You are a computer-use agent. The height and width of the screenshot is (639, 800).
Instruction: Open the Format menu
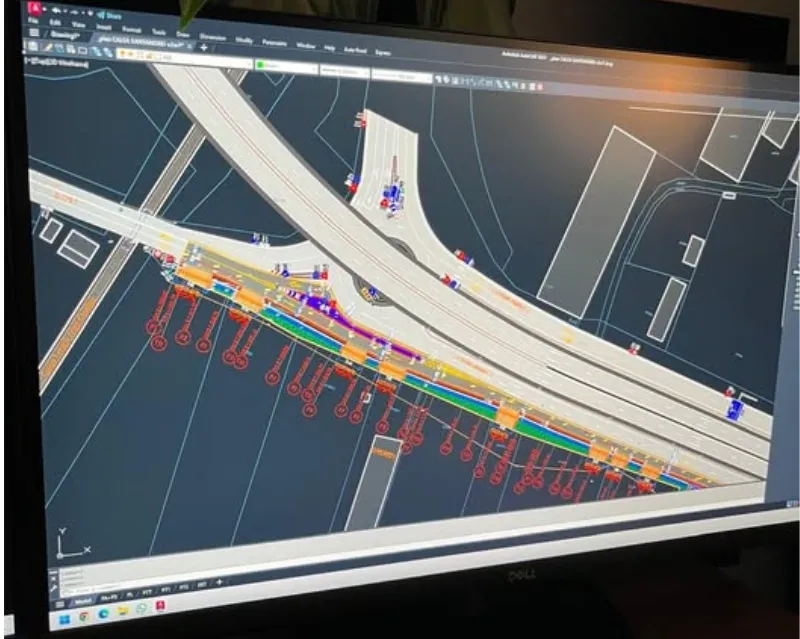(131, 30)
